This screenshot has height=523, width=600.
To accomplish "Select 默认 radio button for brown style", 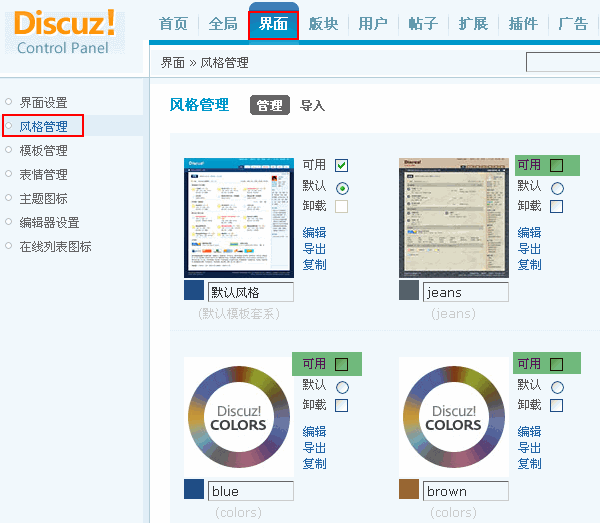I will tap(557, 387).
